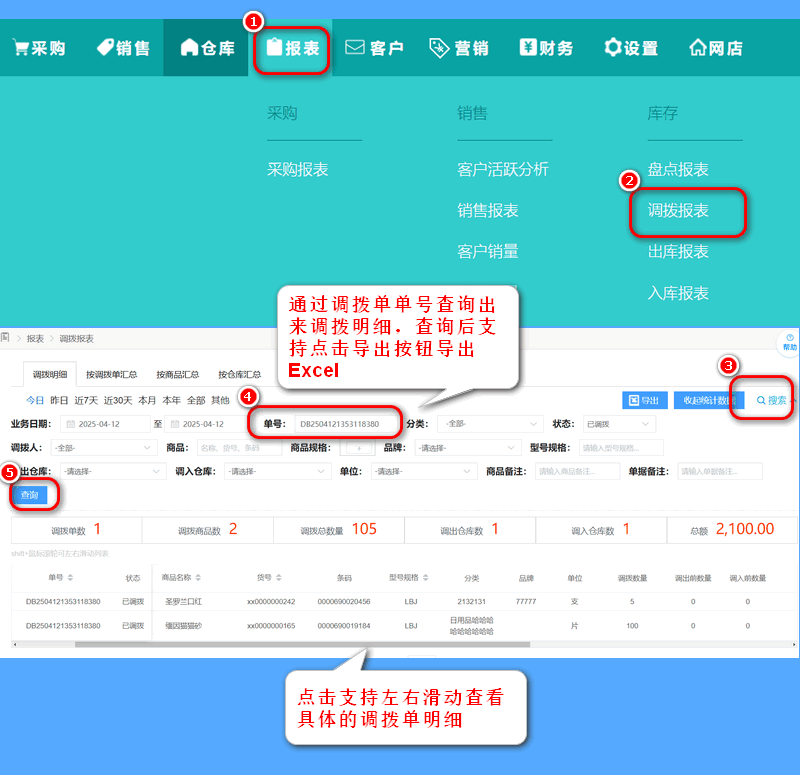
Task: Focus the 商品备注 input field
Action: [577, 471]
